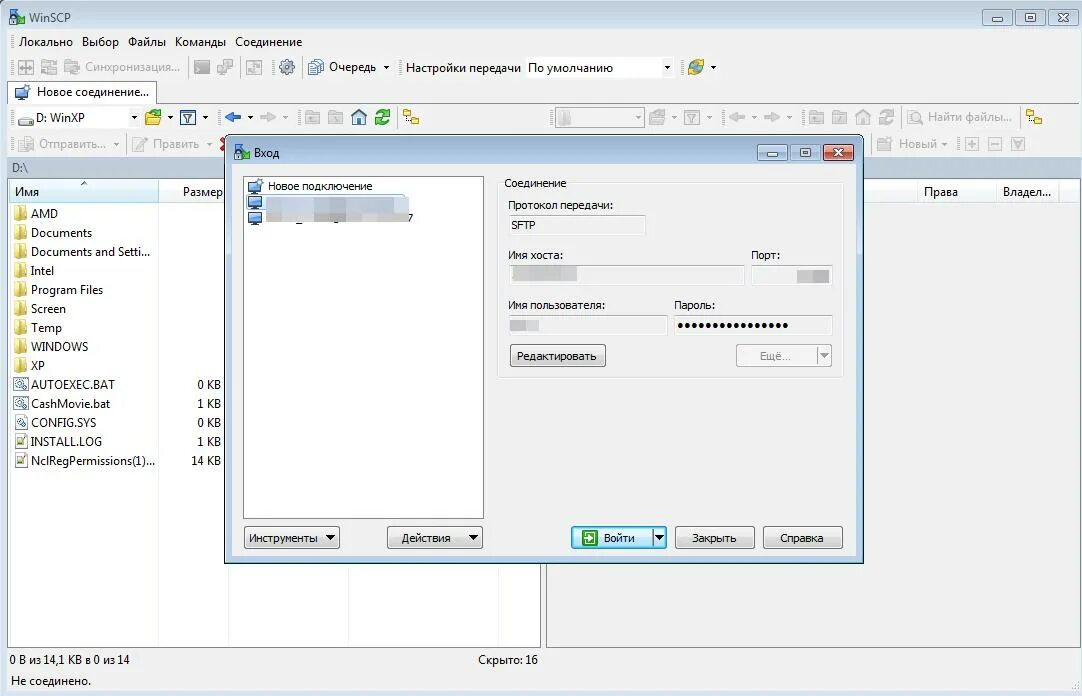Expand the Queue dropdown arrow
The image size is (1082, 696).
tap(386, 68)
